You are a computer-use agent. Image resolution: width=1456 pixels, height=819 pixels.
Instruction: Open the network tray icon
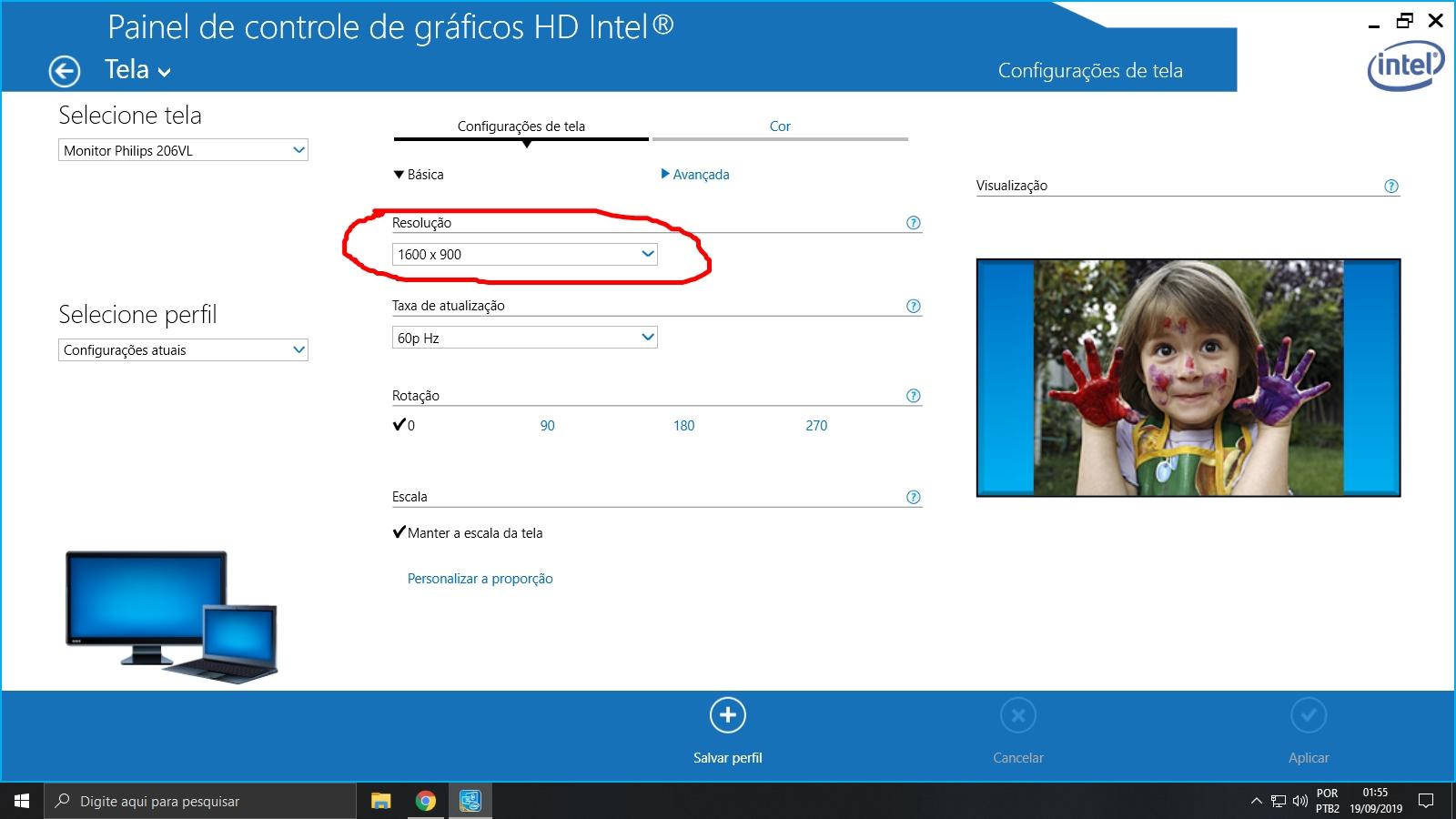click(x=1279, y=801)
